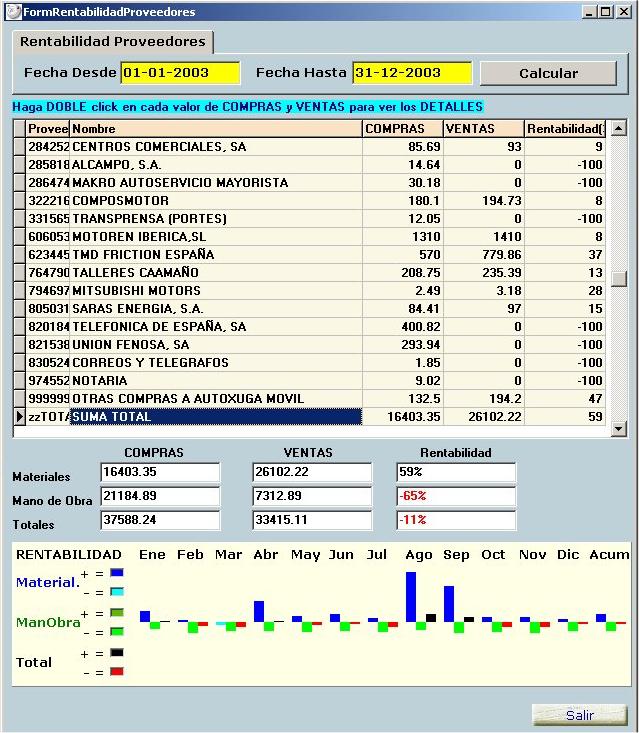Screen dimensions: 639x733
Task: Click total ventas value 26102.22 in grid
Action: point(483,417)
